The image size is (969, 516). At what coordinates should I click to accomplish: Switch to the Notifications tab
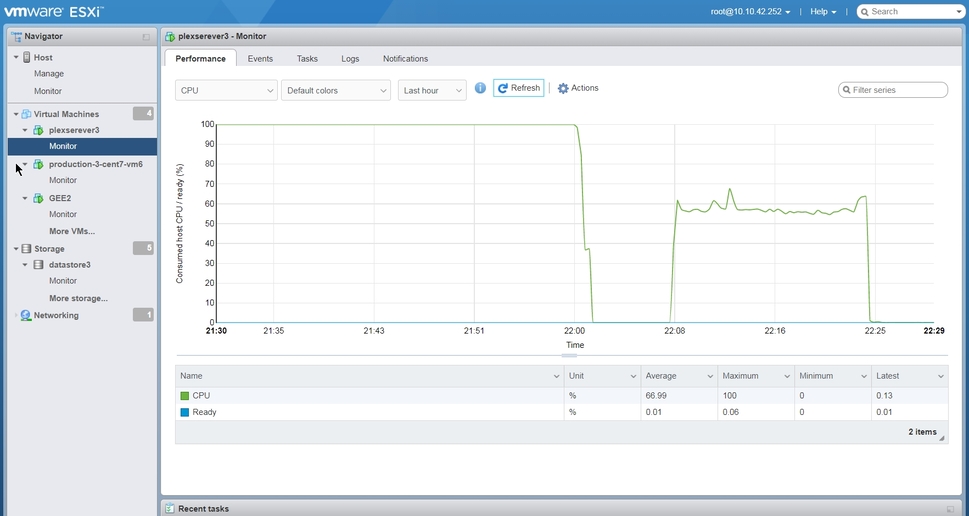point(405,58)
